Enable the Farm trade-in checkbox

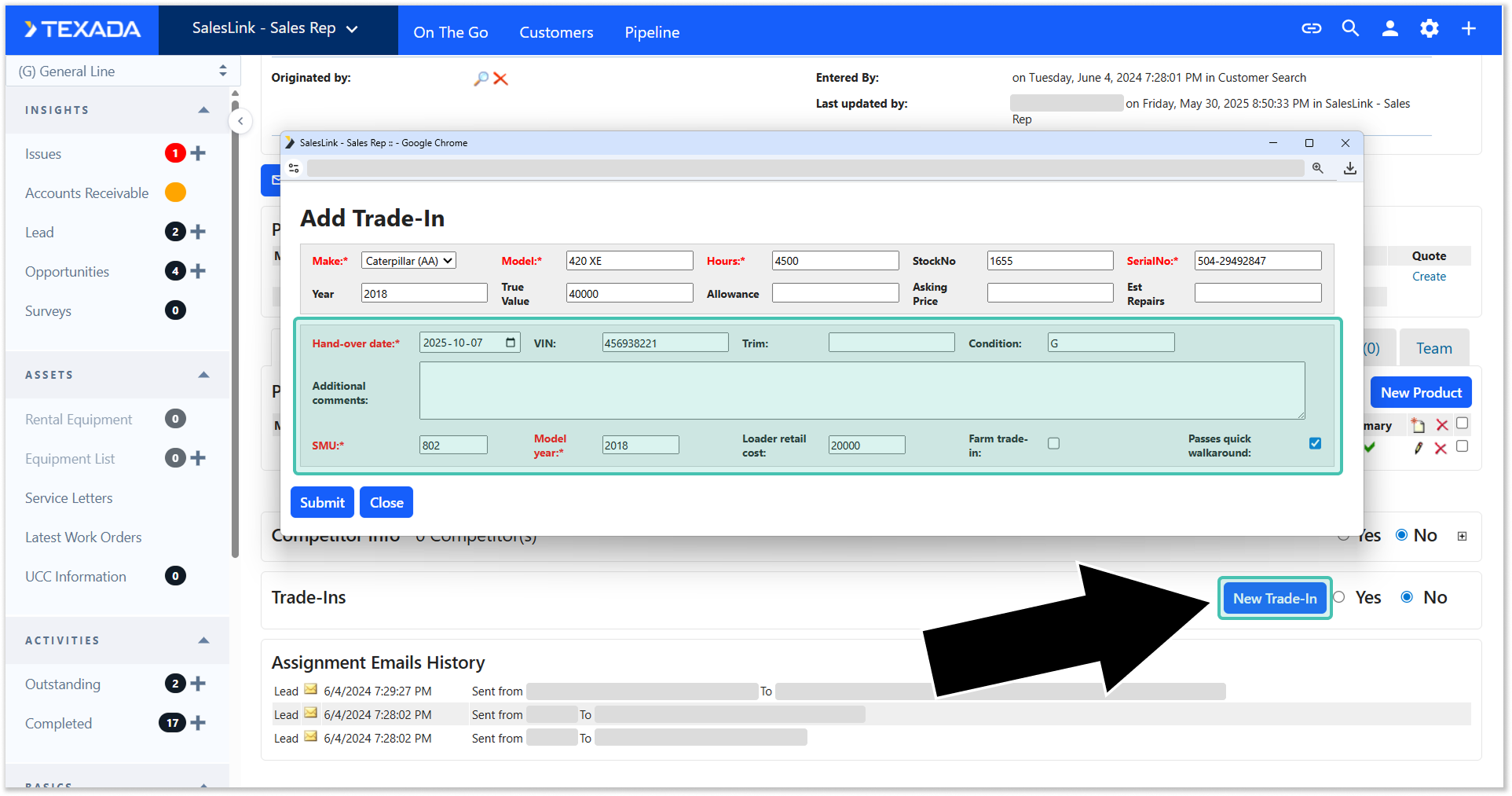tap(1053, 444)
